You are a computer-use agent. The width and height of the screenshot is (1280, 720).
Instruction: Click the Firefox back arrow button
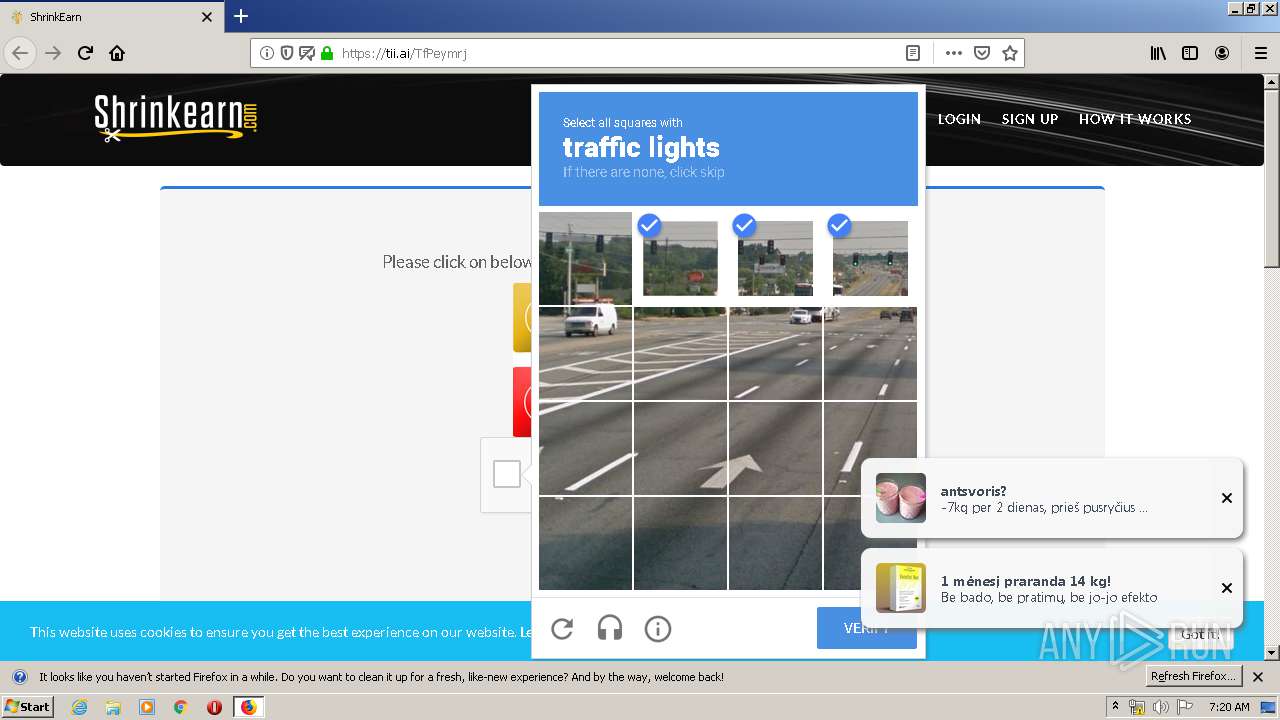(x=20, y=53)
